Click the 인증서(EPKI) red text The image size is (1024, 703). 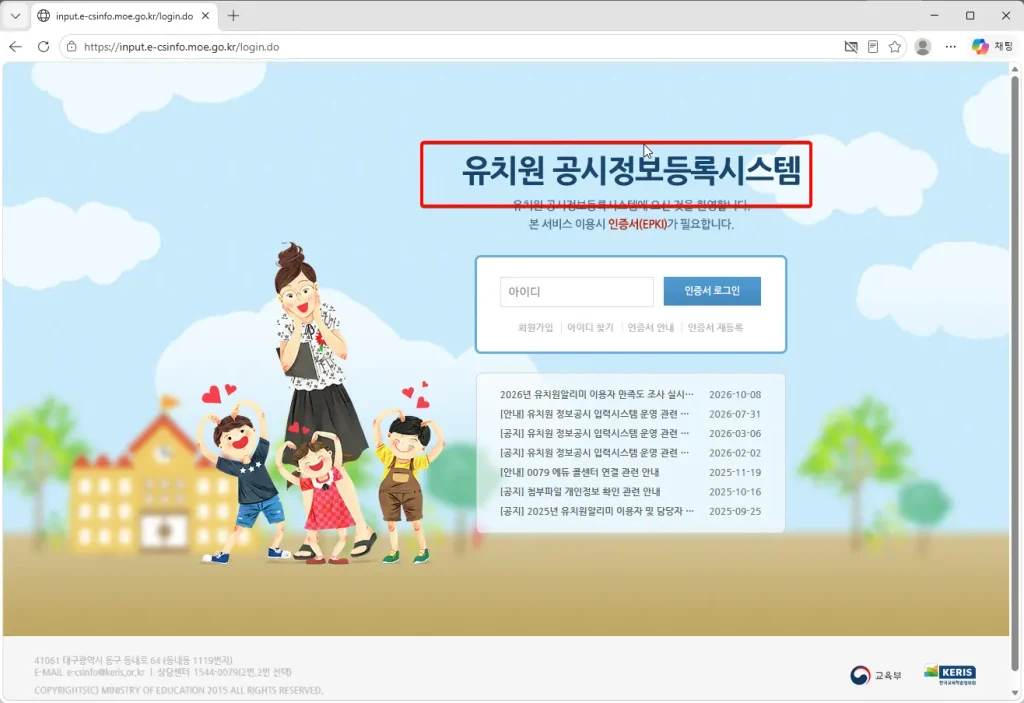pos(637,224)
